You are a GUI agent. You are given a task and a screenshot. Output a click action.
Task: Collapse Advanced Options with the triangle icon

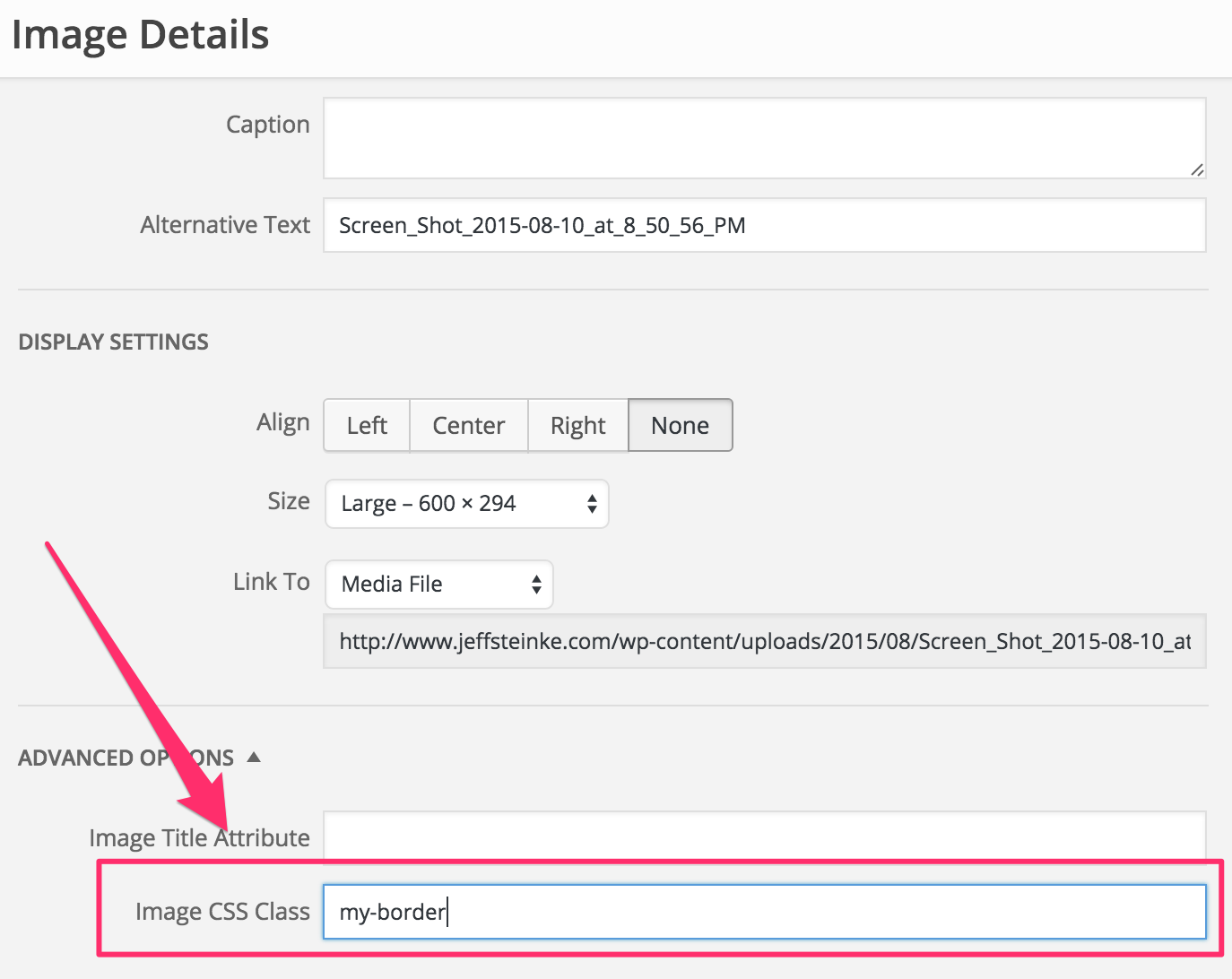(254, 758)
